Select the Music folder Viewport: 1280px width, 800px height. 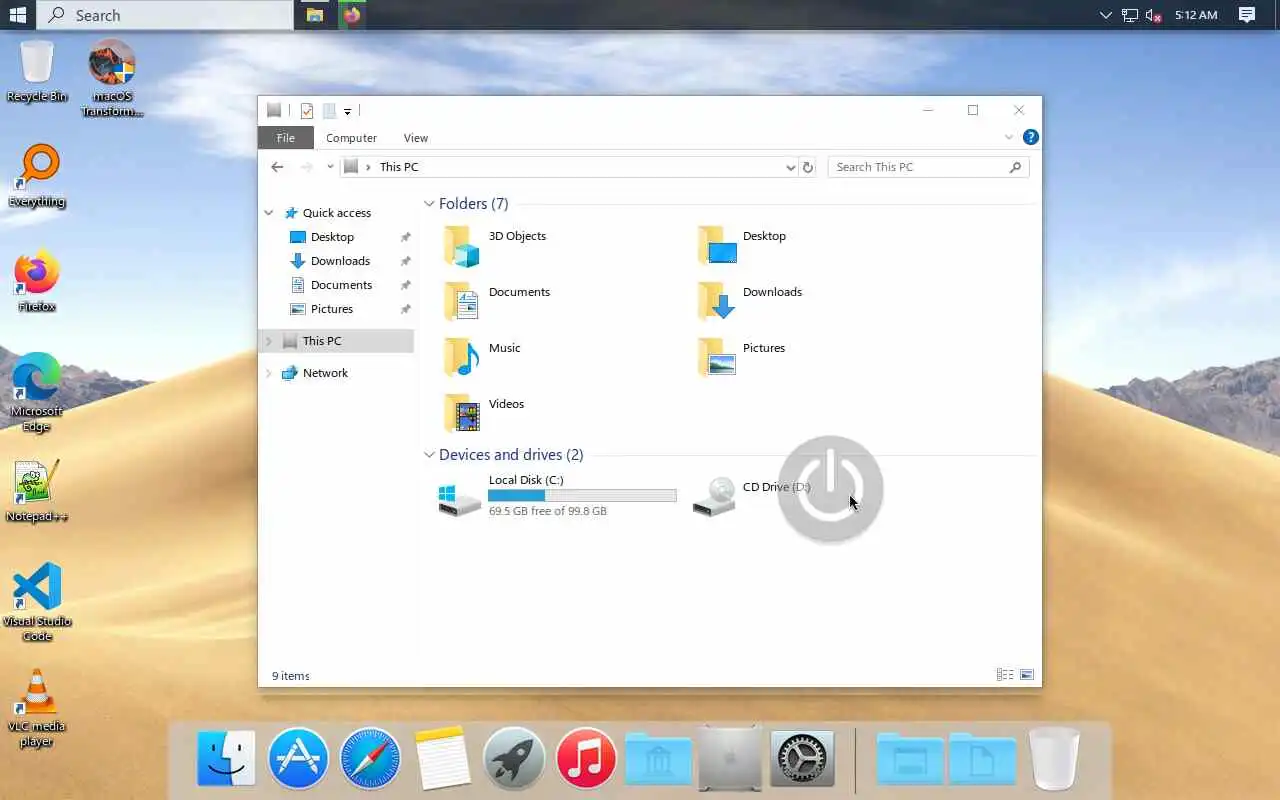click(x=482, y=357)
